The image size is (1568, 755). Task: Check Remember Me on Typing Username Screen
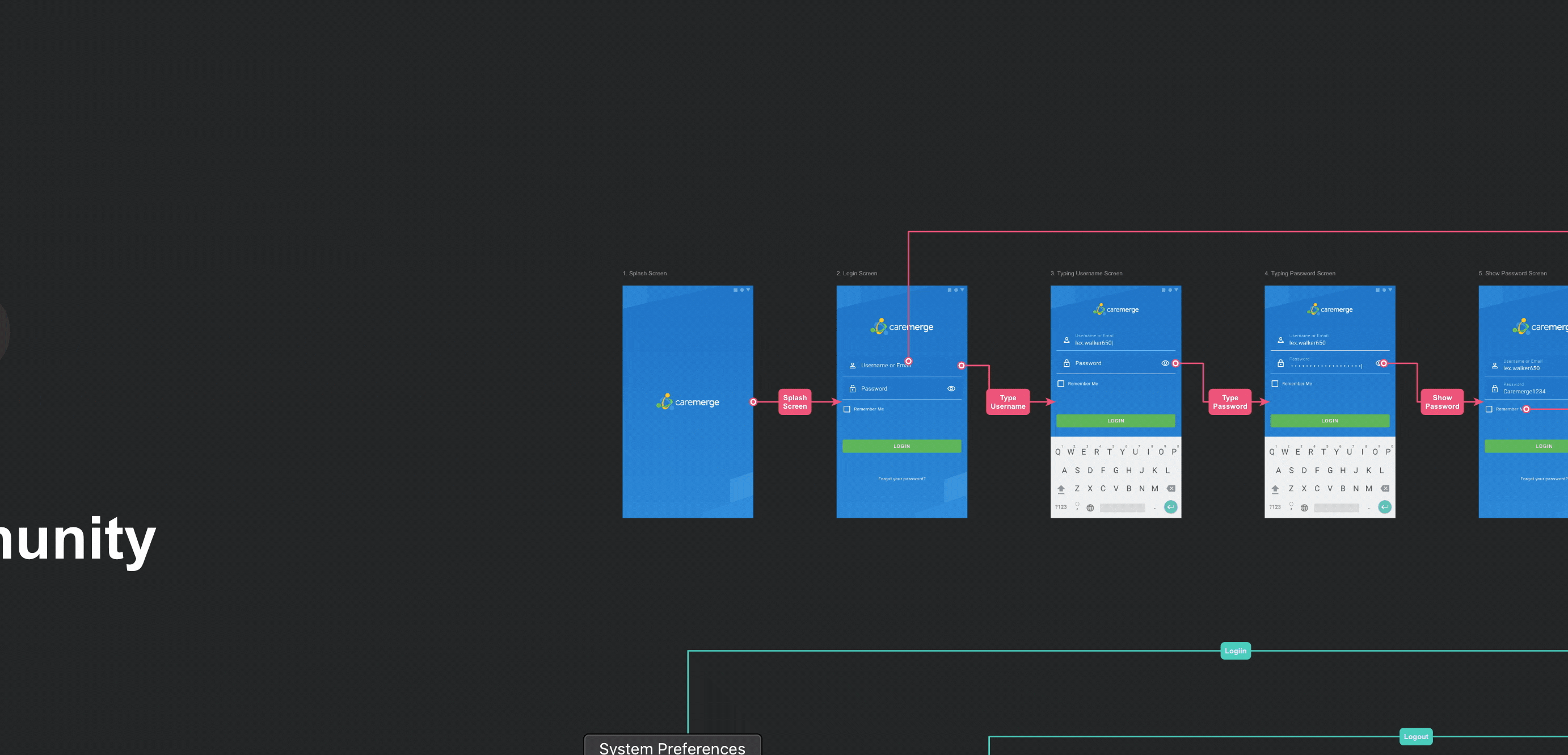(1061, 384)
